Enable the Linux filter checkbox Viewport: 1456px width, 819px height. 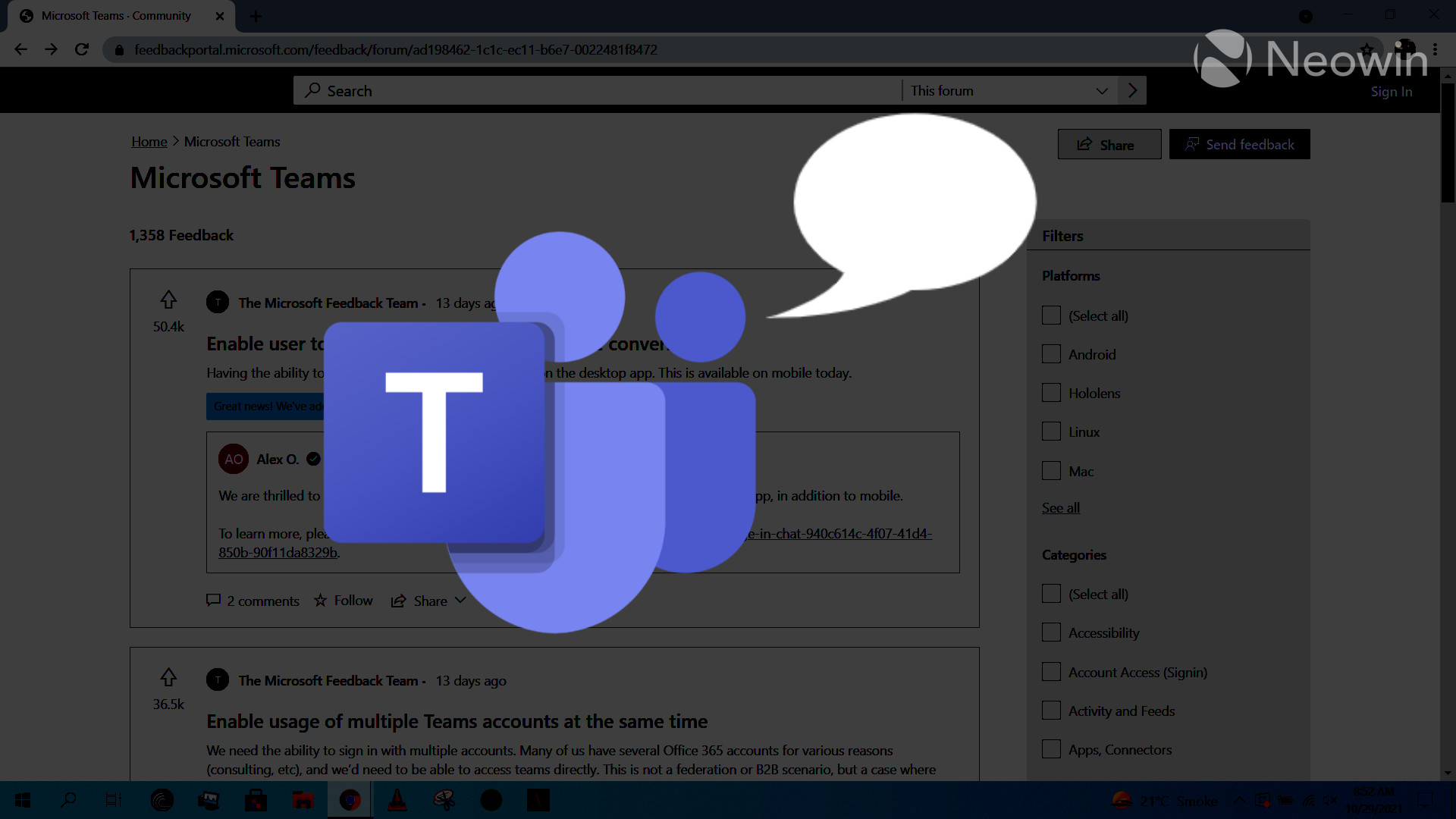pyautogui.click(x=1051, y=431)
